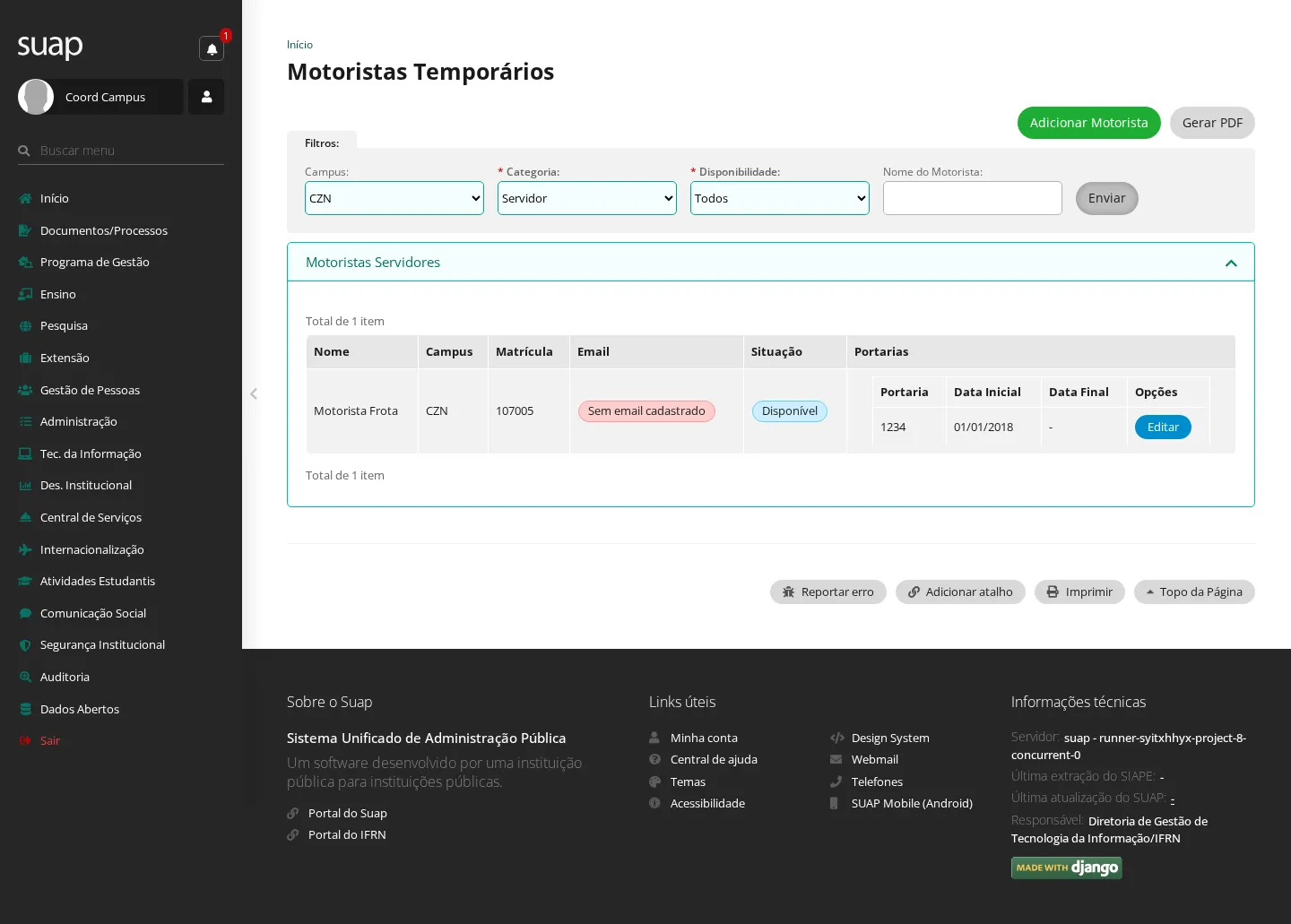1291x924 pixels.
Task: Open Ensino sidebar menu
Action: pos(57,294)
